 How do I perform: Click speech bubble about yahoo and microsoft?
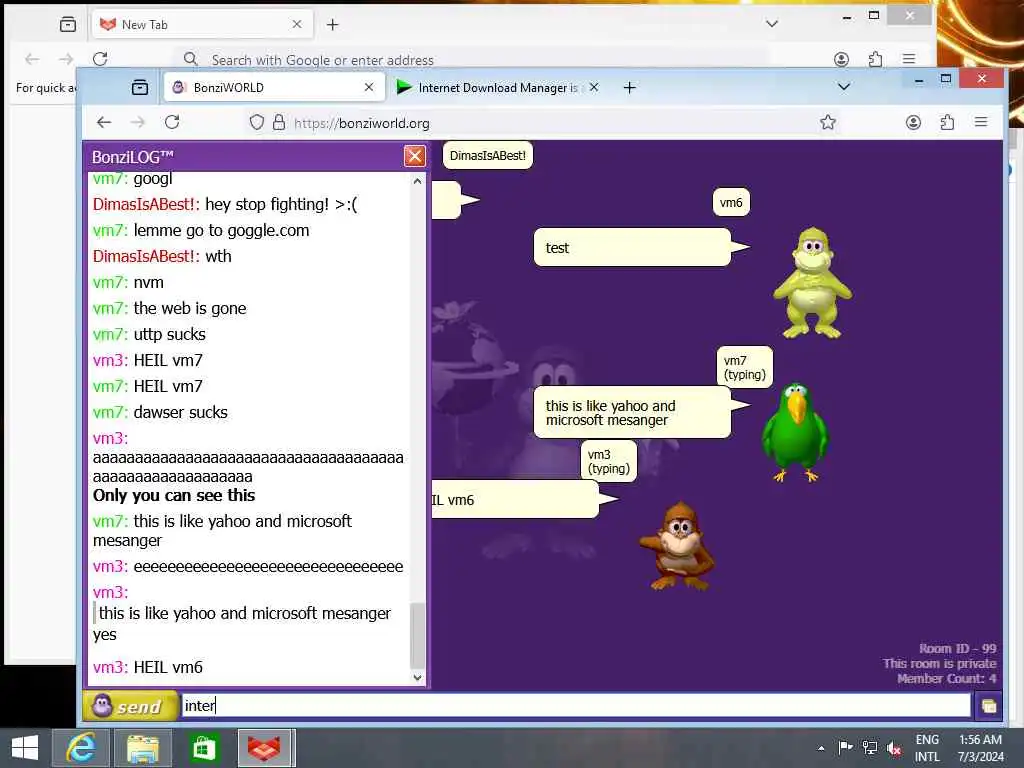click(x=632, y=413)
